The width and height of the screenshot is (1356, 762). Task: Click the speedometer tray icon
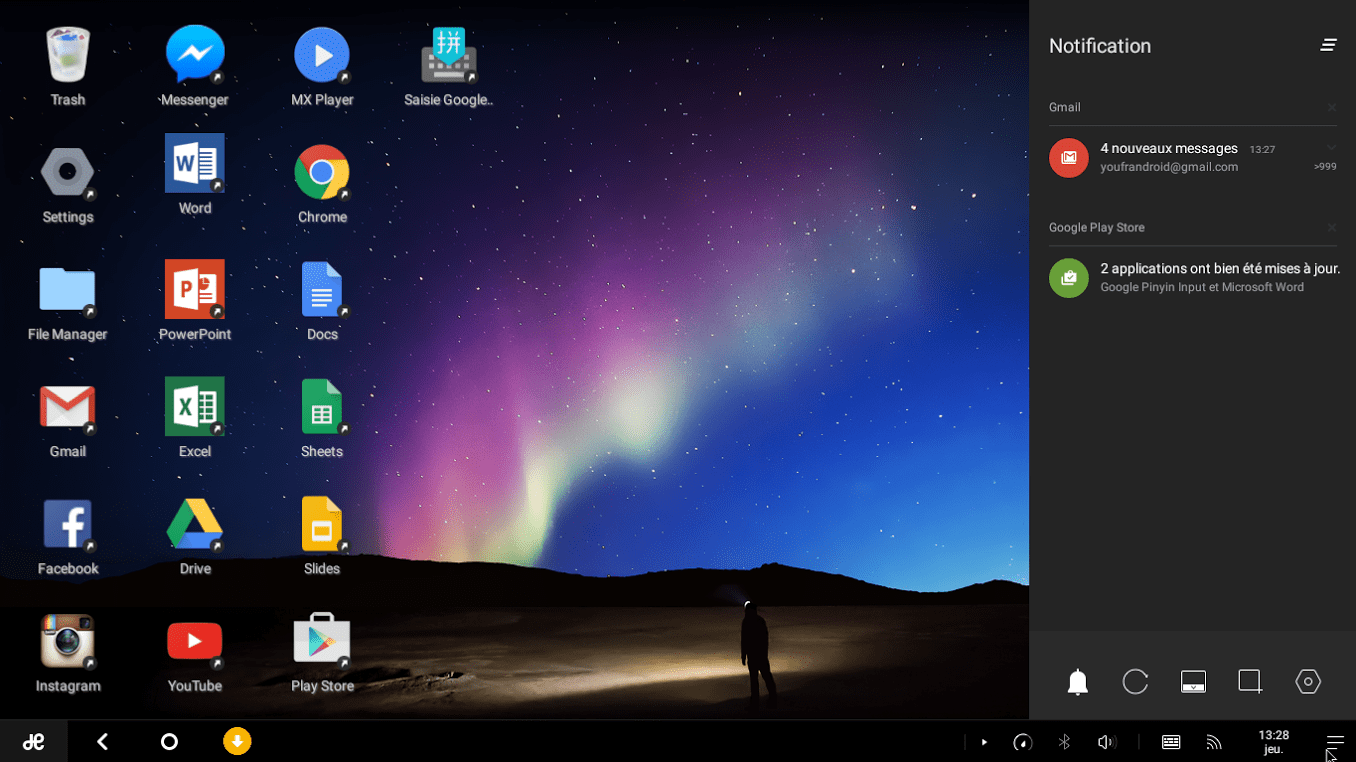1022,742
